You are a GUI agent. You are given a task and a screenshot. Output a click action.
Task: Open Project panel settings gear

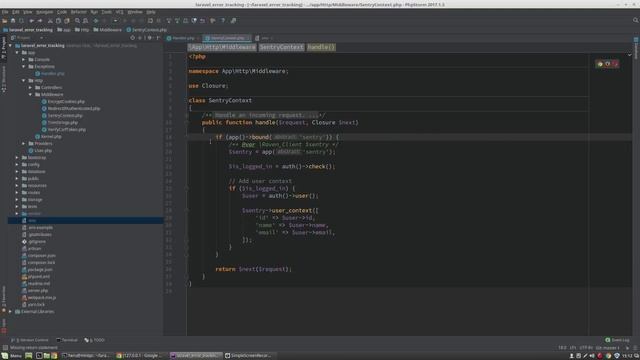149,38
